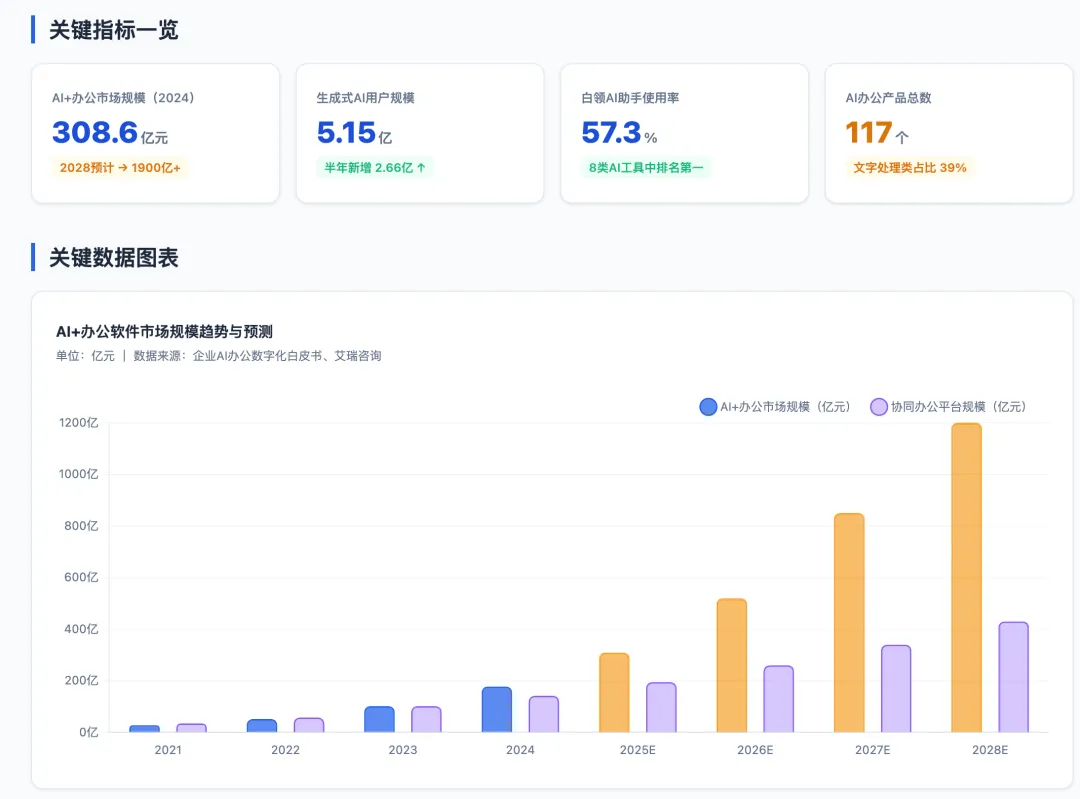Click the blue AI+办公市场规模 legend swatch

708,407
